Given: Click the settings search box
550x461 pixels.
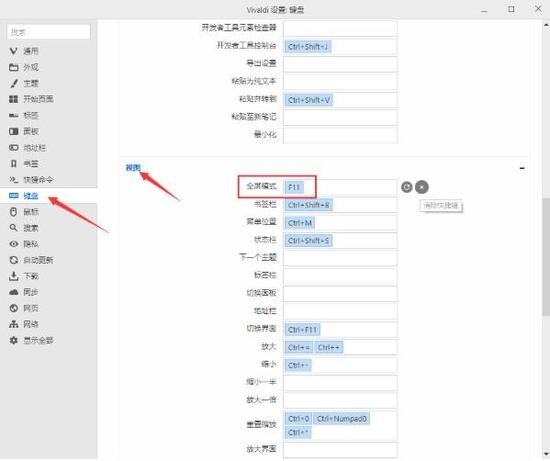Looking at the screenshot, I should click(49, 32).
